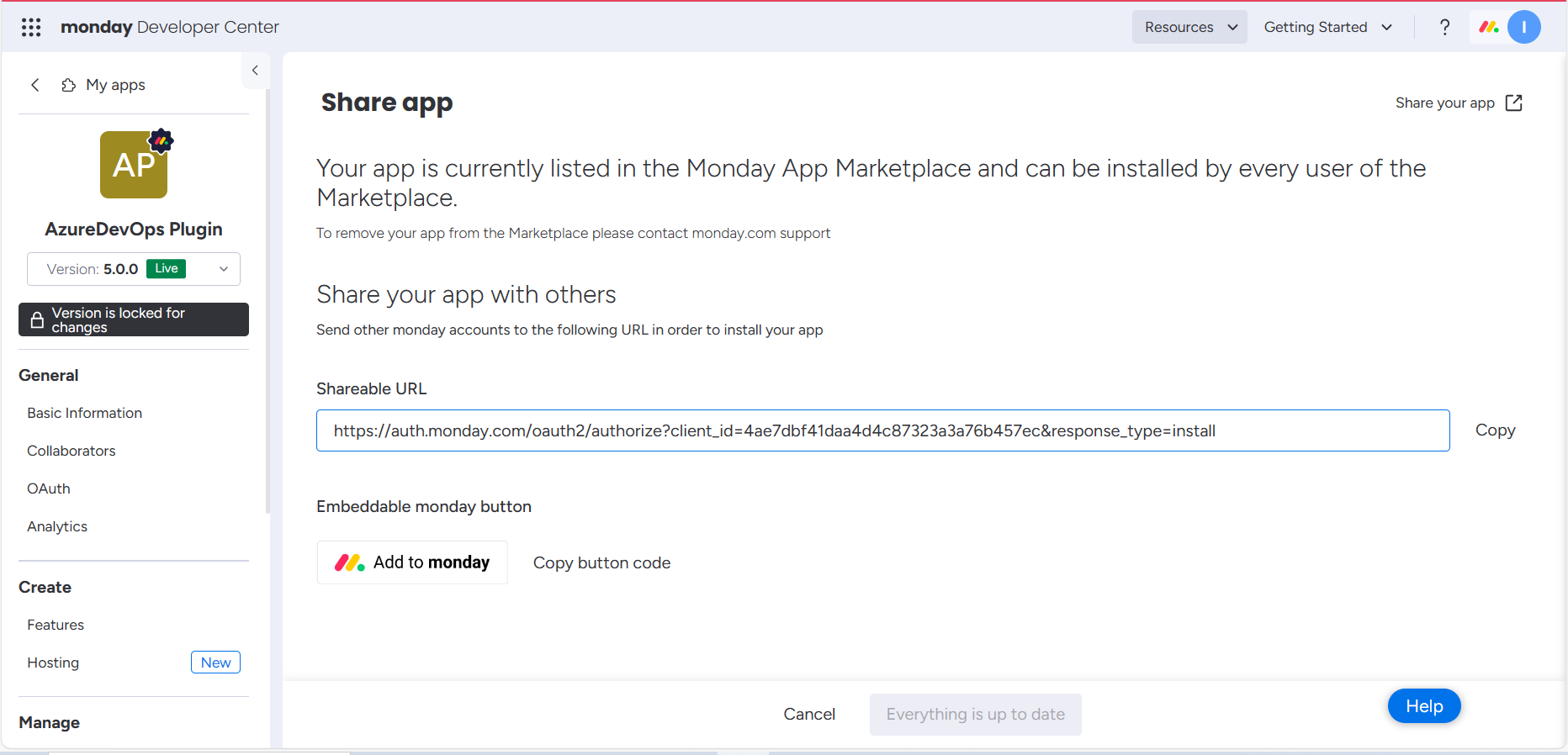Image resolution: width=1568 pixels, height=755 pixels.
Task: Click the New badge beside Hosting
Action: point(215,663)
